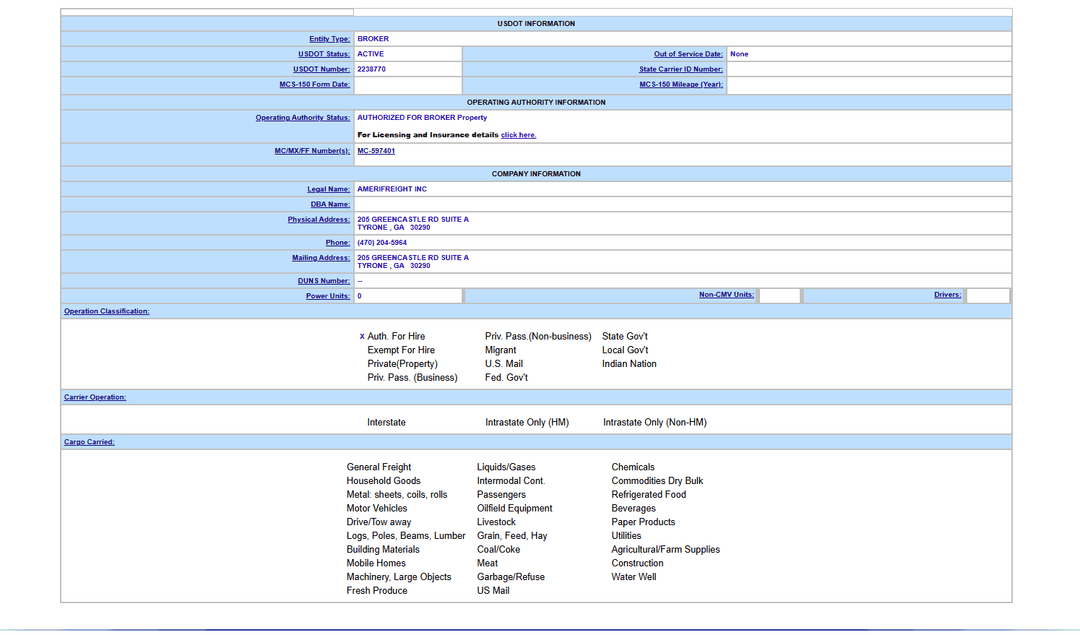Click the 'Indian Nation' classification
1080x635 pixels.
629,364
